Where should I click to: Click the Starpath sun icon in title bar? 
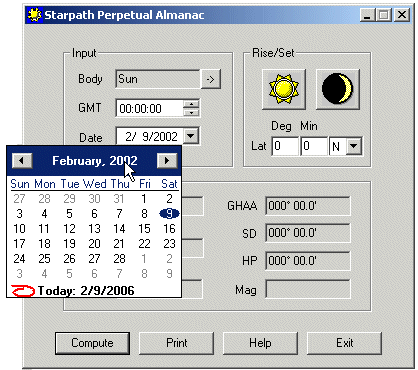coord(34,15)
